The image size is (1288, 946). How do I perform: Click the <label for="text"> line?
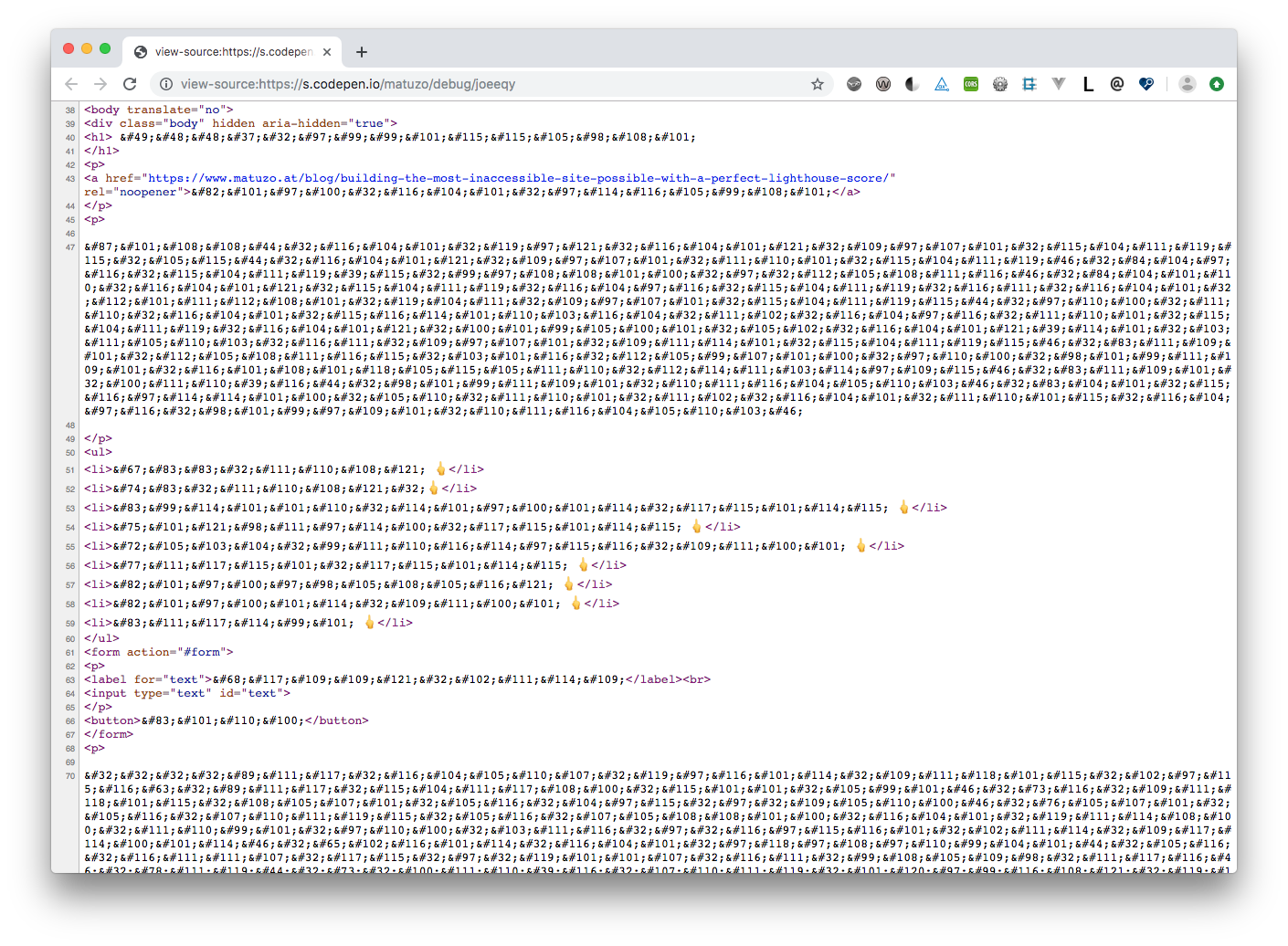(397, 679)
